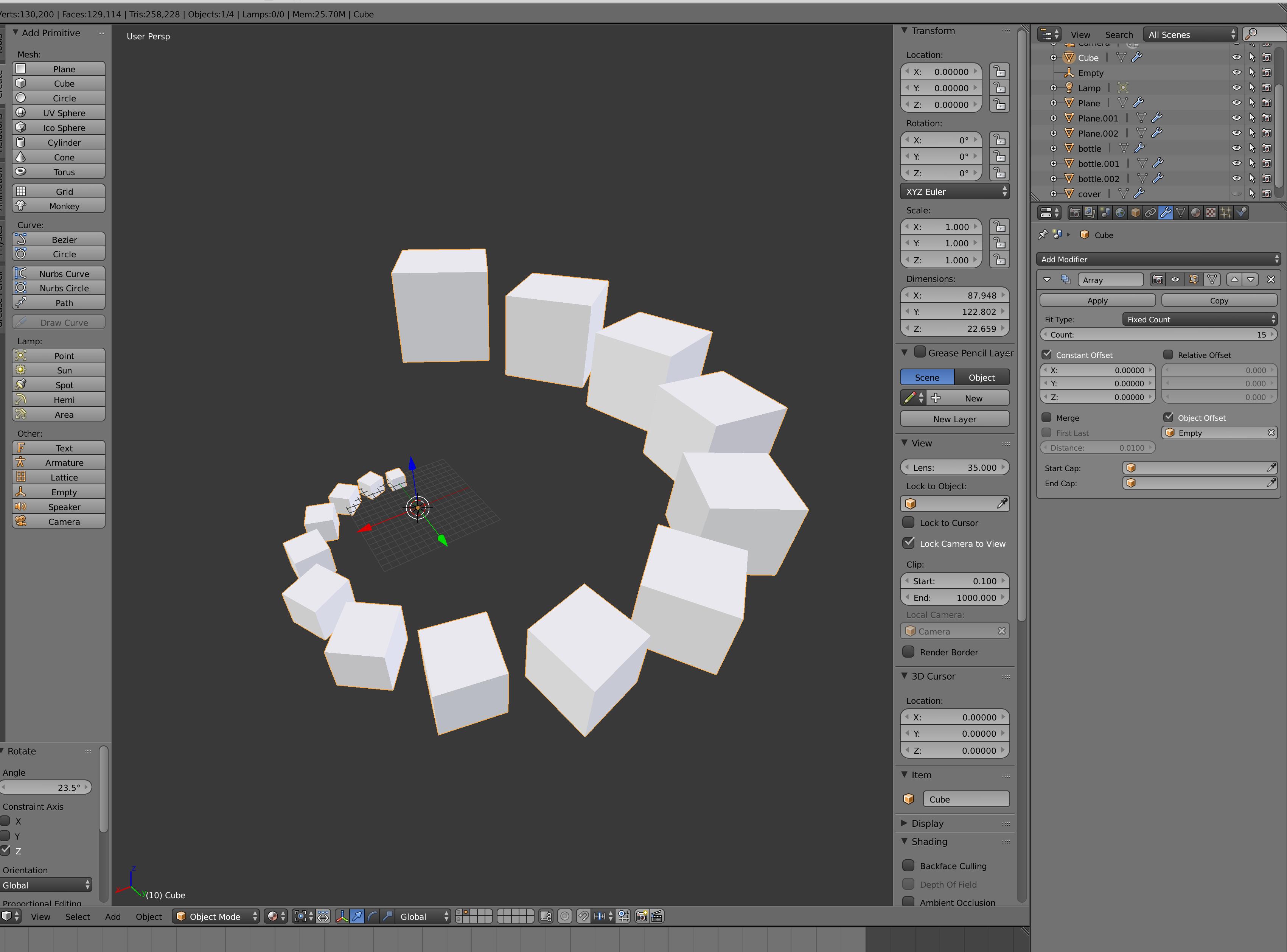Move Array modifier up in stack
Screen dimensions: 1287x952
click(x=1234, y=280)
